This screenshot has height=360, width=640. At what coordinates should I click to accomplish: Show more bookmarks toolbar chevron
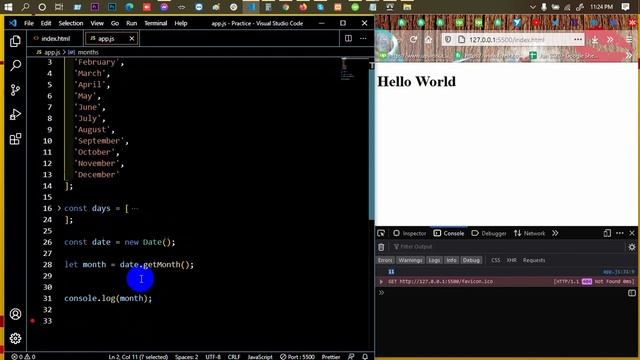click(629, 56)
